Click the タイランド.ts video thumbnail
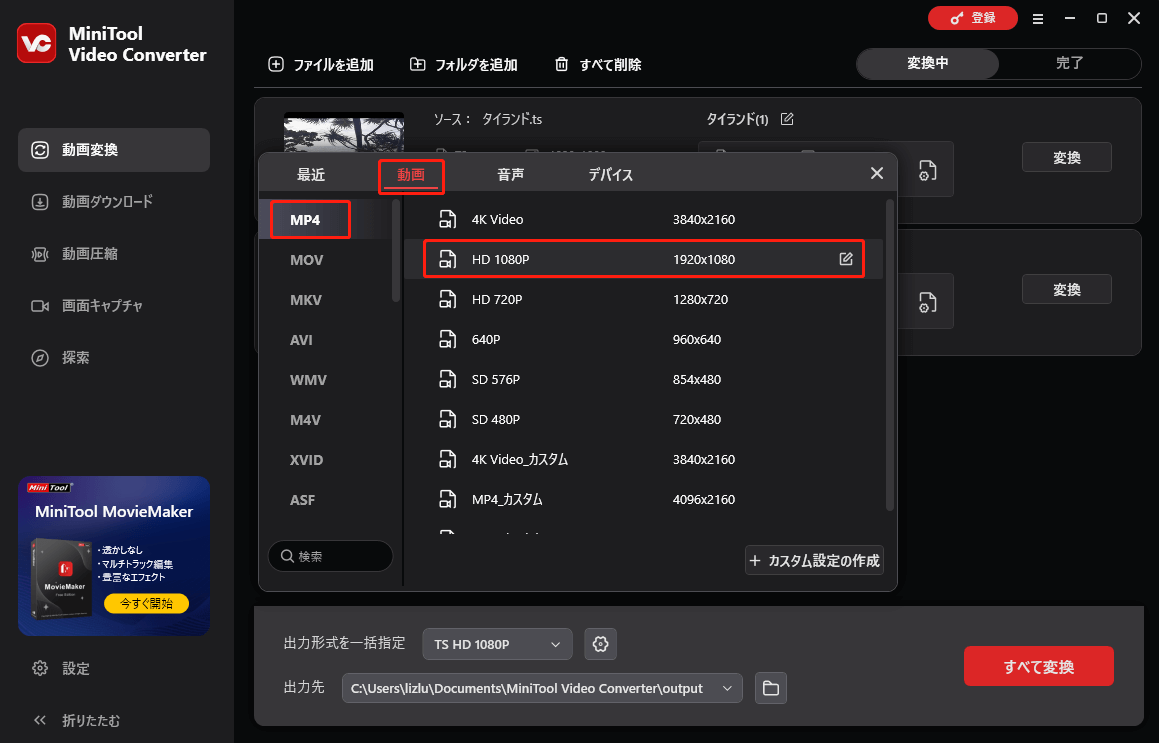Viewport: 1159px width, 743px height. coord(344,133)
